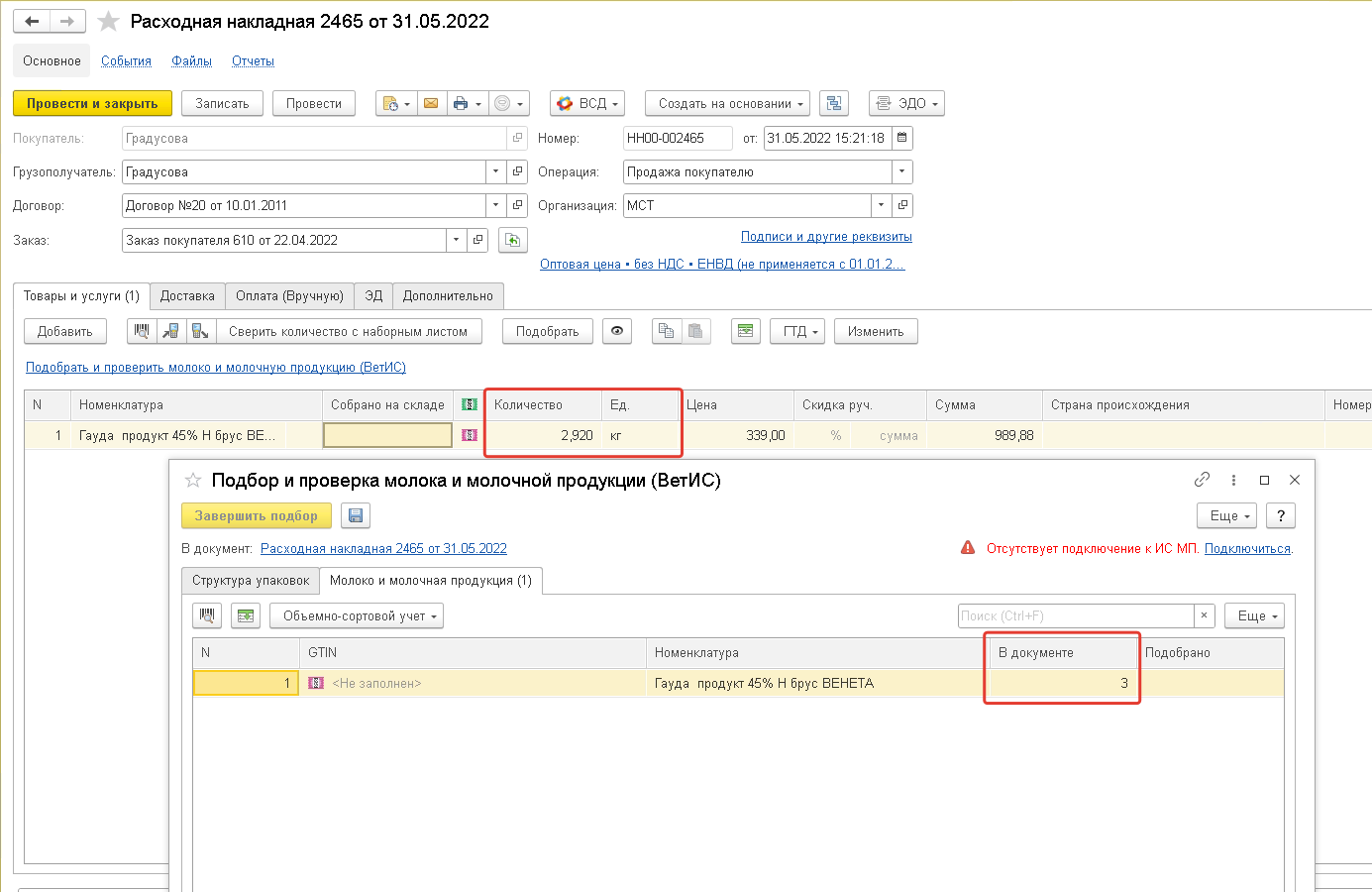Click the data terminal unload icon in the goods toolbar
This screenshot has height=892, width=1372.
(x=201, y=331)
